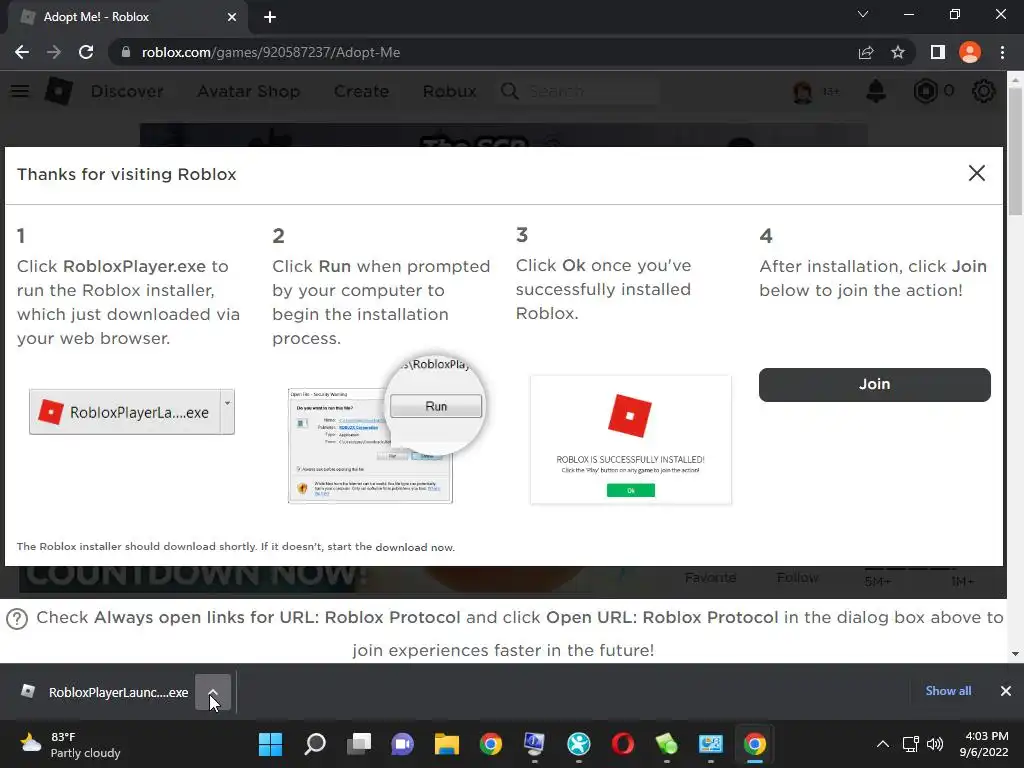The image size is (1024, 768).
Task: Click Show all downloads
Action: 948,691
